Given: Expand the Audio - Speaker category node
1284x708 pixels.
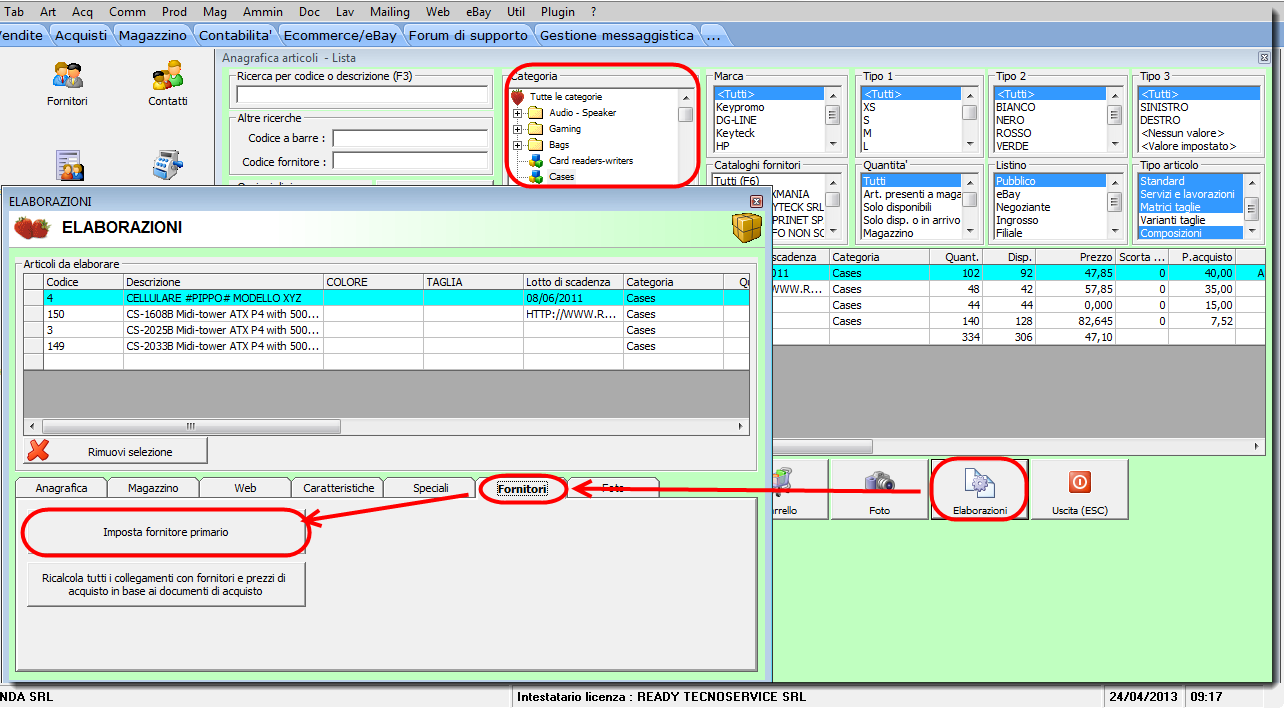Looking at the screenshot, I should (517, 113).
